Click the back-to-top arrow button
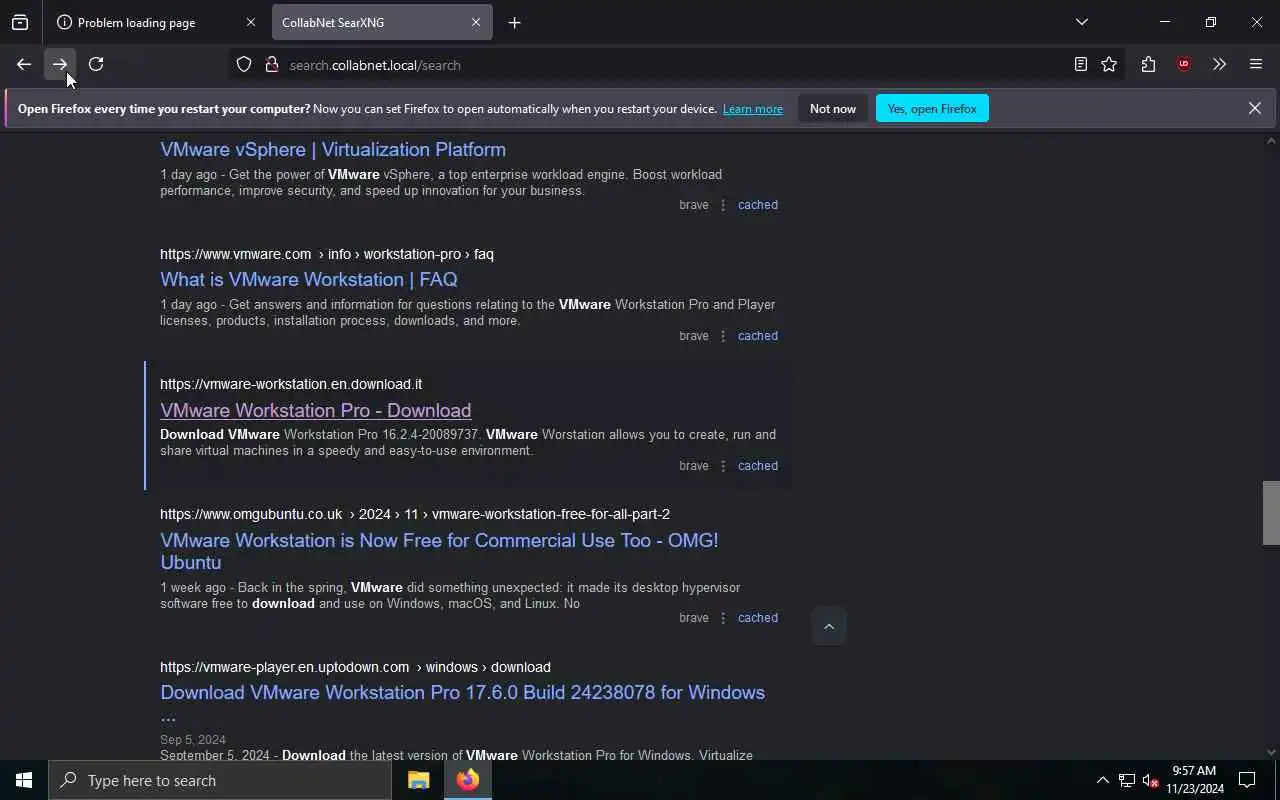 (829, 626)
